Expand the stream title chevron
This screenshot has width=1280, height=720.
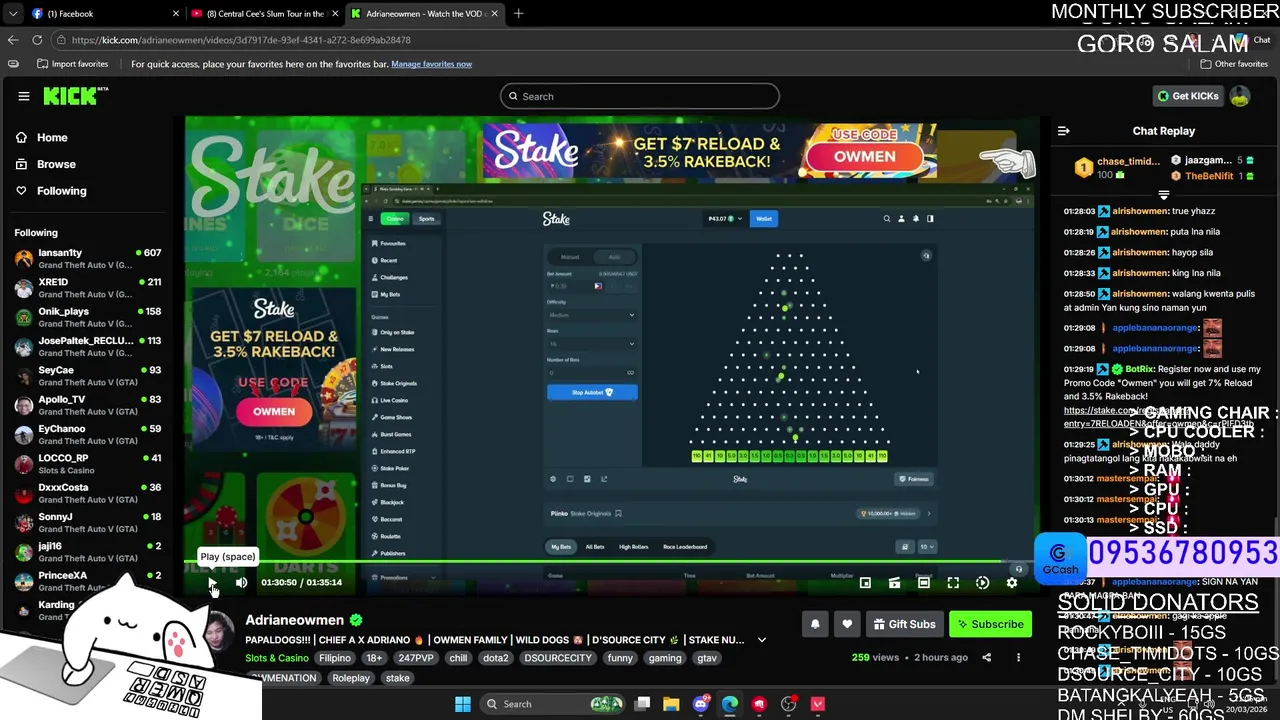[762, 640]
